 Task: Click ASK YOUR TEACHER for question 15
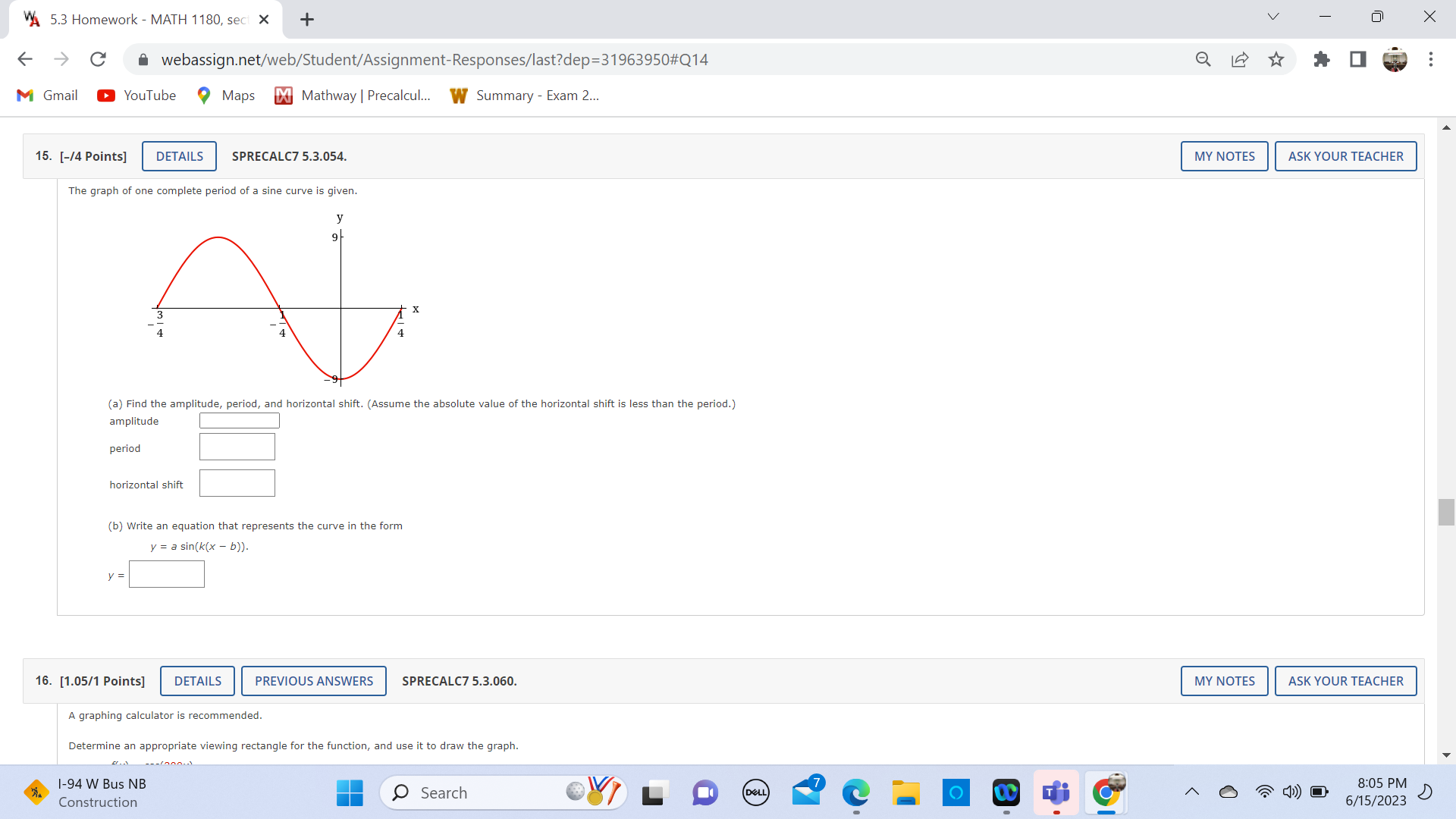click(1345, 155)
